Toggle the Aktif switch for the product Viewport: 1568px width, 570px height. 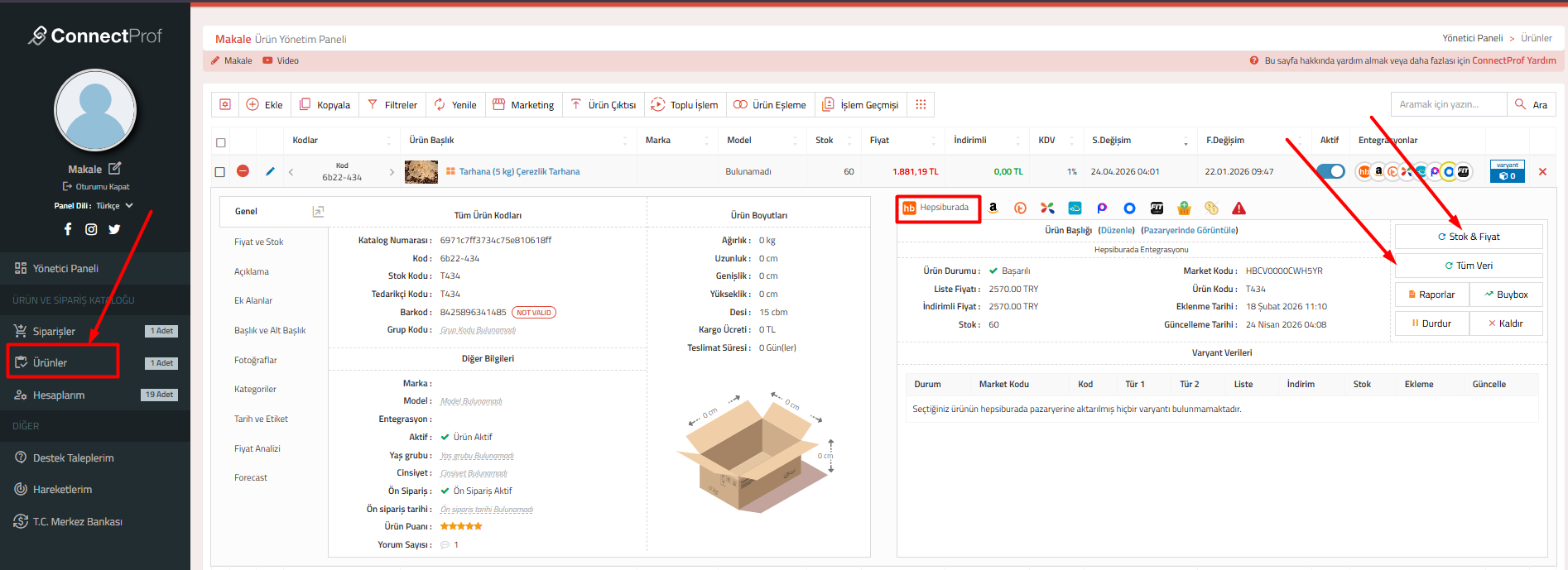(1331, 171)
